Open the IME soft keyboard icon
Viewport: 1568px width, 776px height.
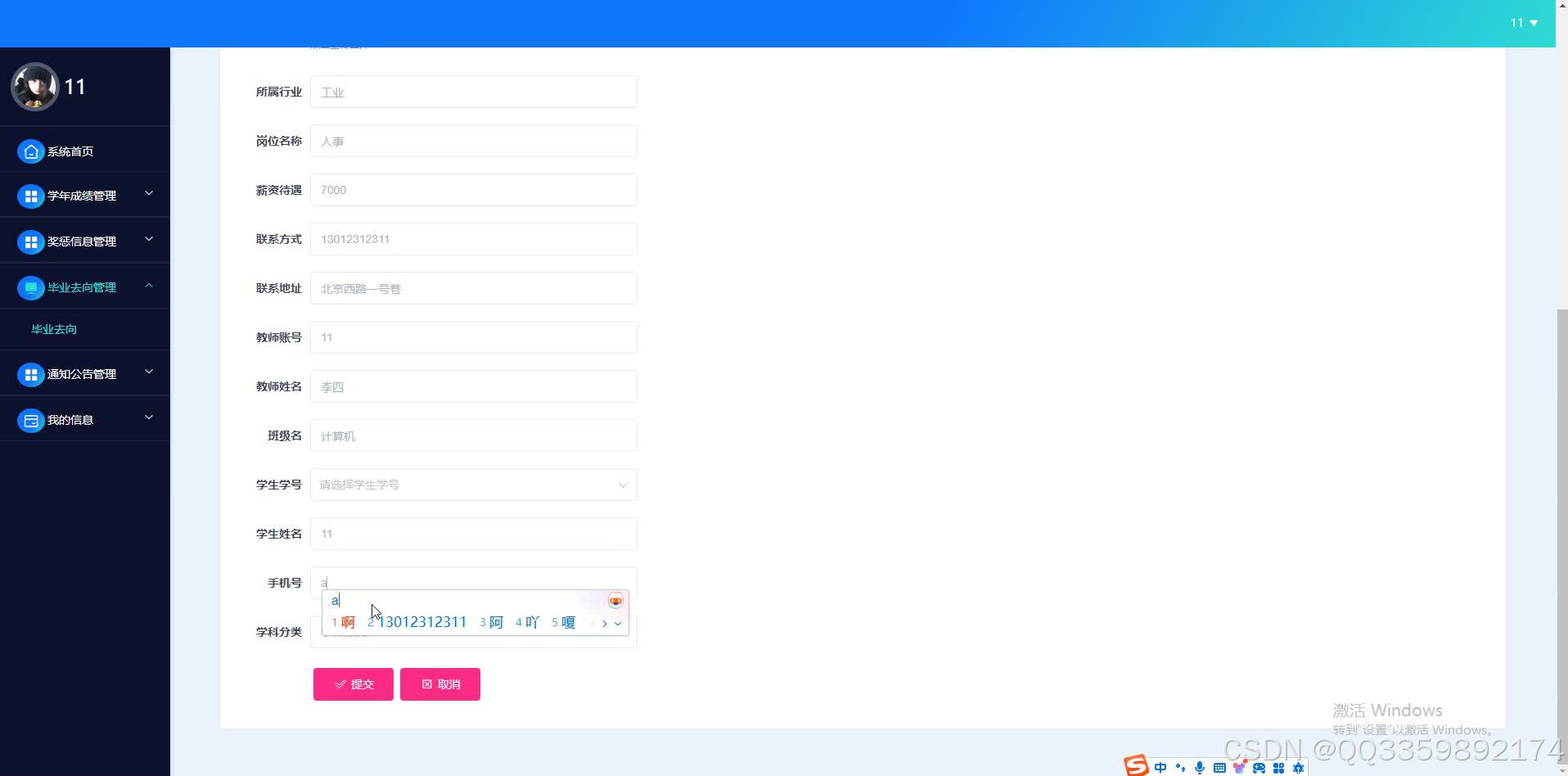point(1219,768)
